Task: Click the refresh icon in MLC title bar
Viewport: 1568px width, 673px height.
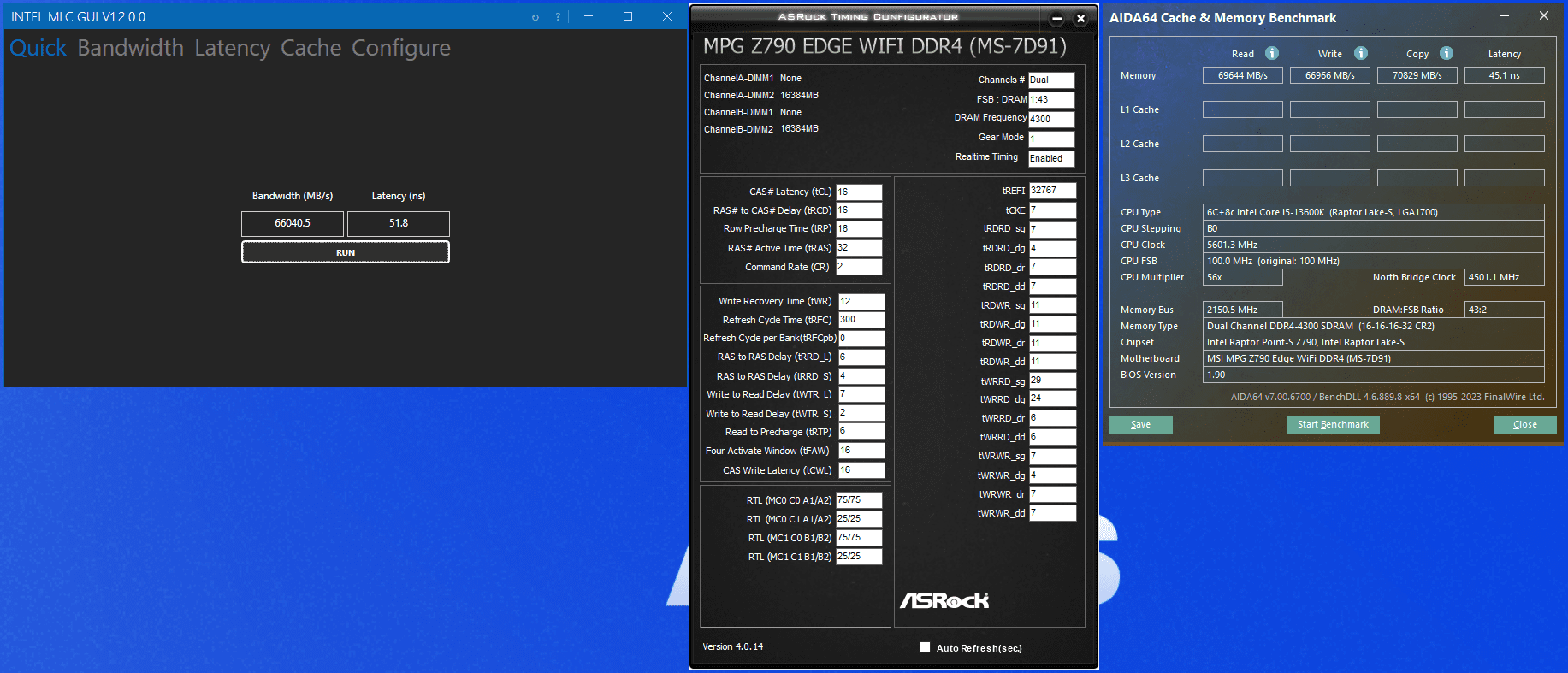Action: 535,17
